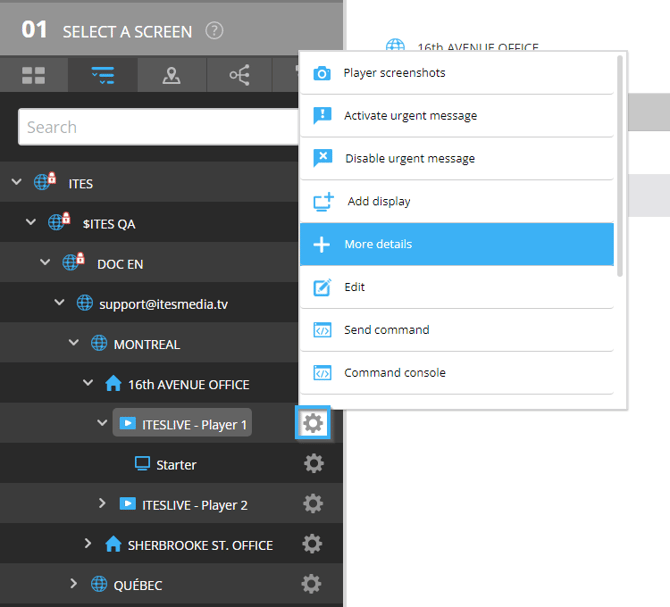Click the code icon beside Command console
670x607 pixels.
click(322, 373)
